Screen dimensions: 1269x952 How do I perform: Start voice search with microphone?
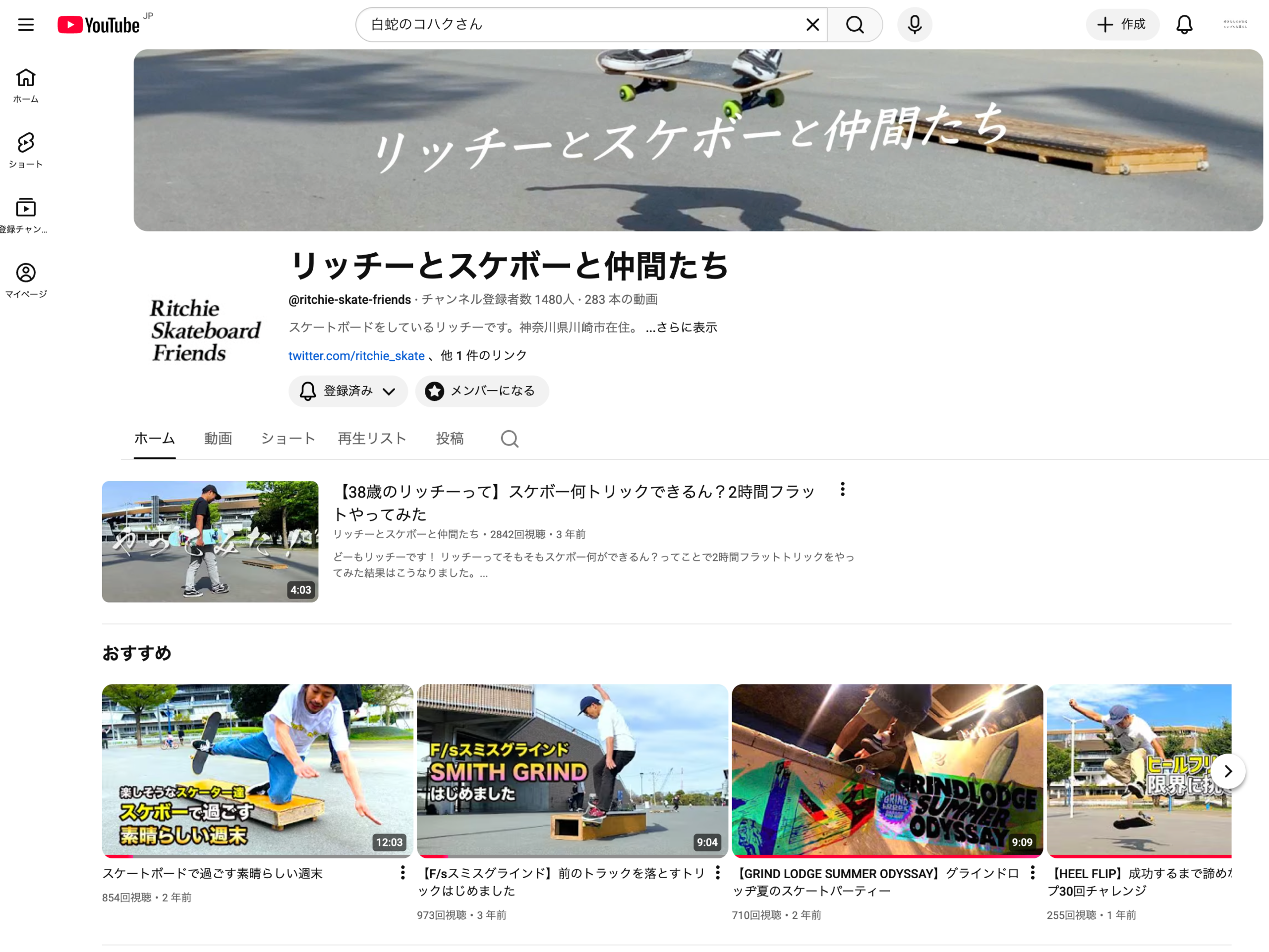[x=915, y=25]
